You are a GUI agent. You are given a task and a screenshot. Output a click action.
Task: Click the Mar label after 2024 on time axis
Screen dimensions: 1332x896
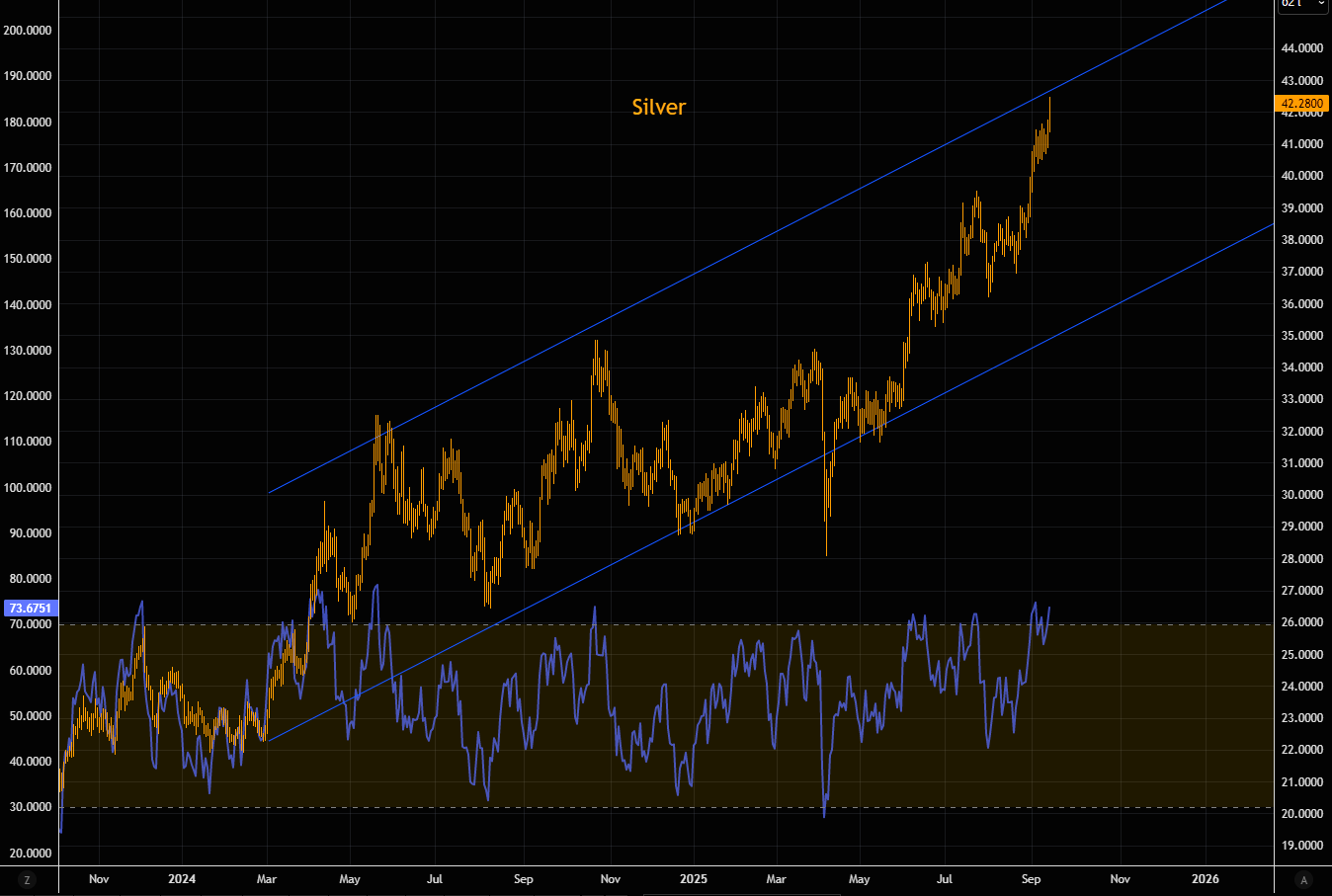click(267, 878)
